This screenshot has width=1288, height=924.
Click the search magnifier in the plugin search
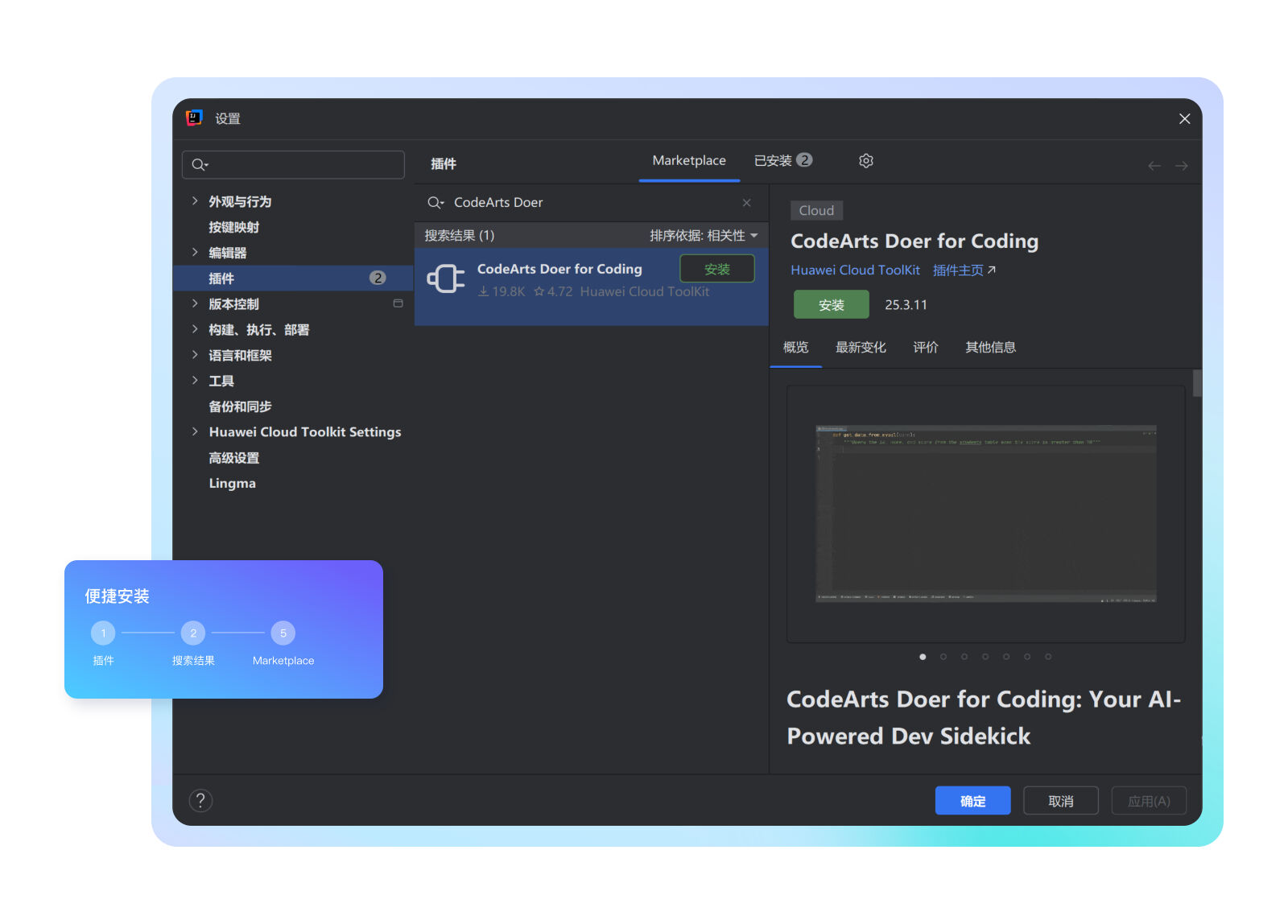436,203
